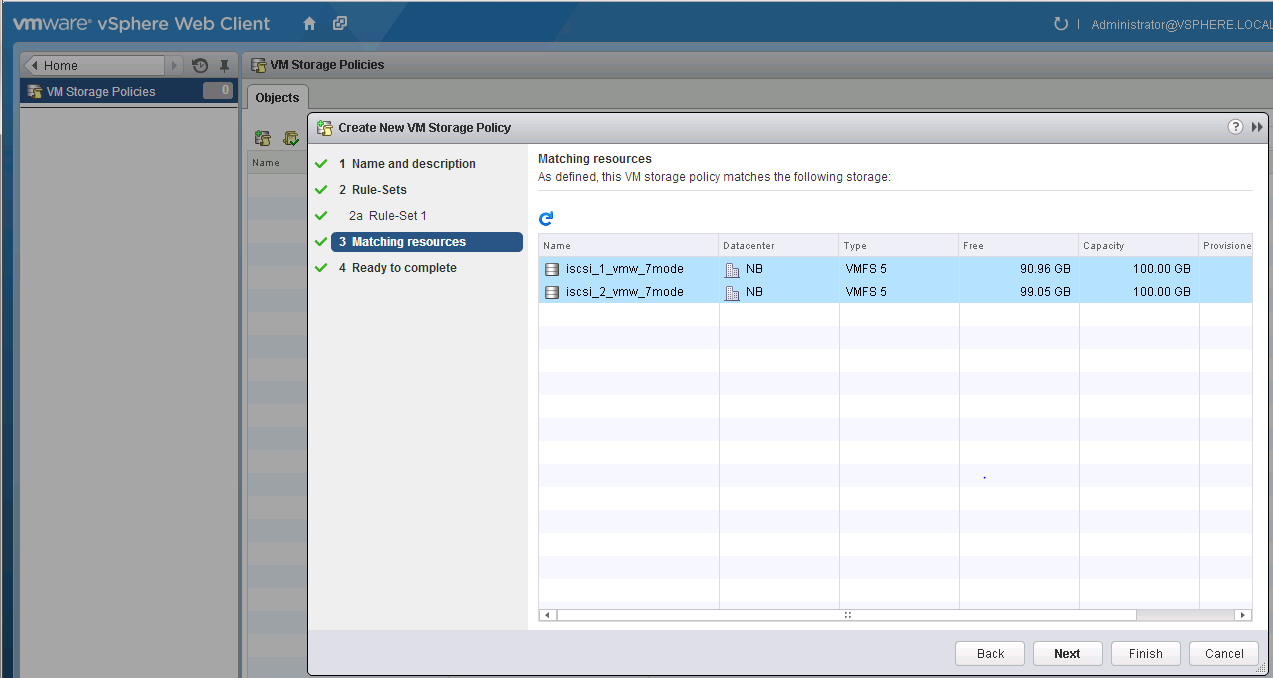Click Finish to create policy
The image size is (1273, 678).
[1145, 654]
